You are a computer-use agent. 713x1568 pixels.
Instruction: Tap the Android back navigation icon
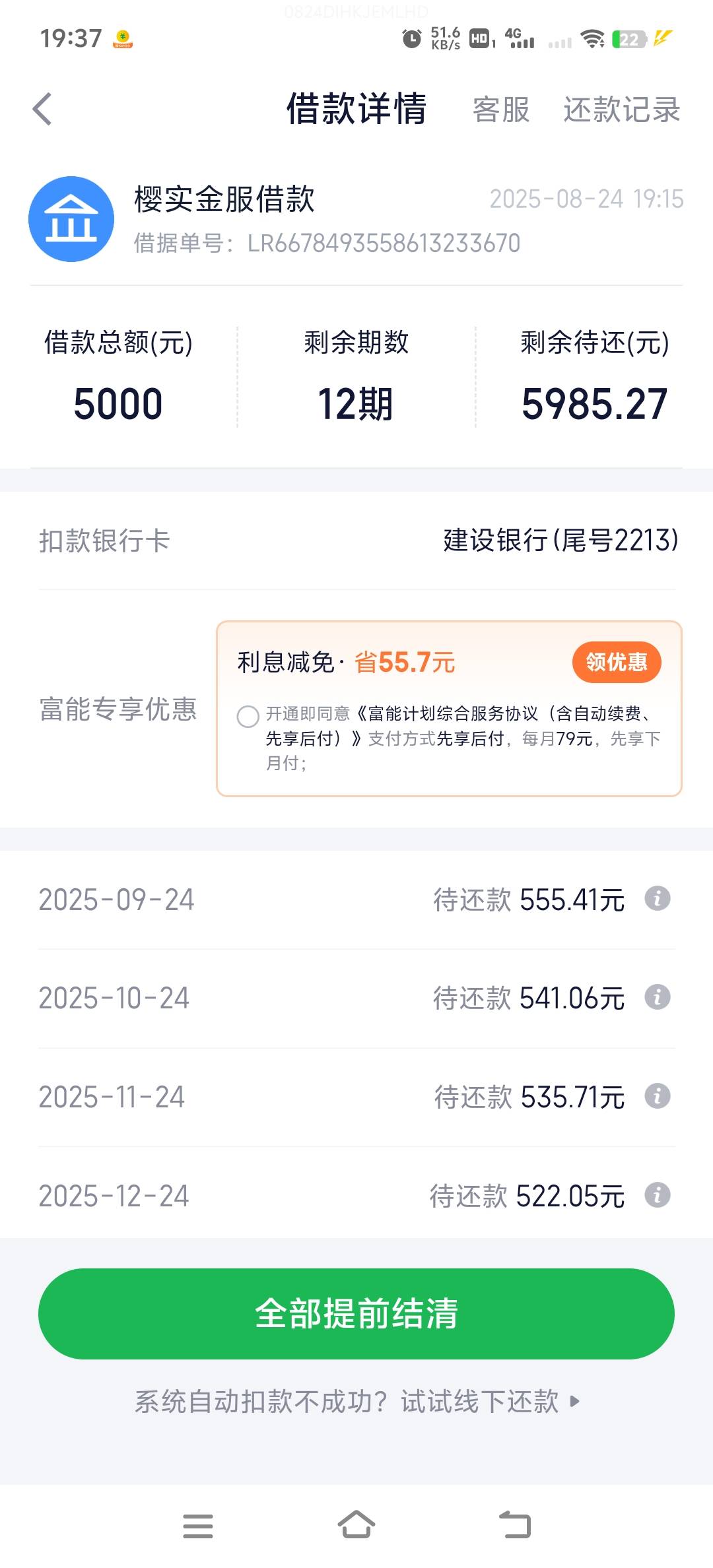click(x=515, y=1525)
